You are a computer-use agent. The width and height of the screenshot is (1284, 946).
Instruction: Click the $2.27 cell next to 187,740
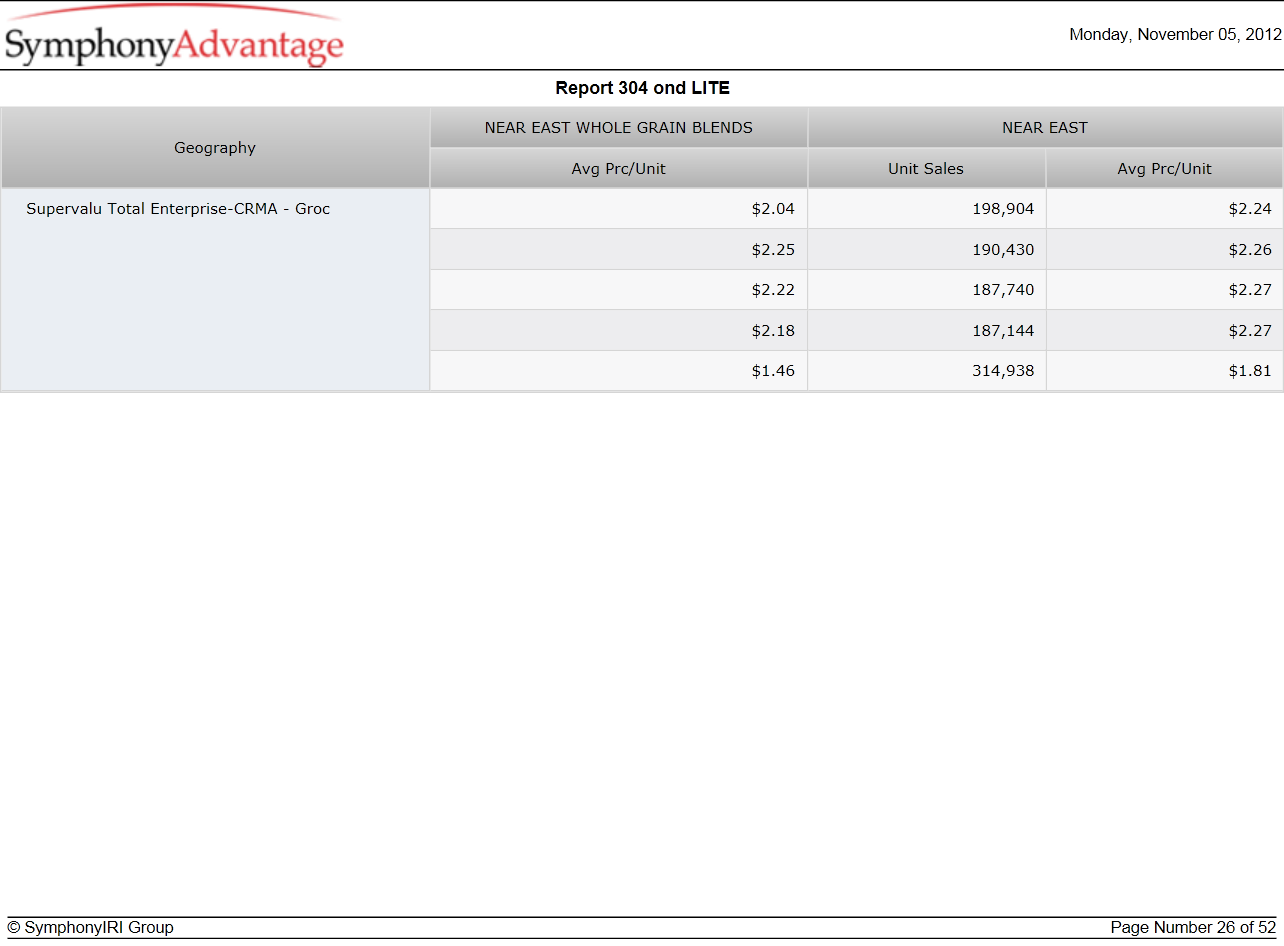(x=1164, y=290)
